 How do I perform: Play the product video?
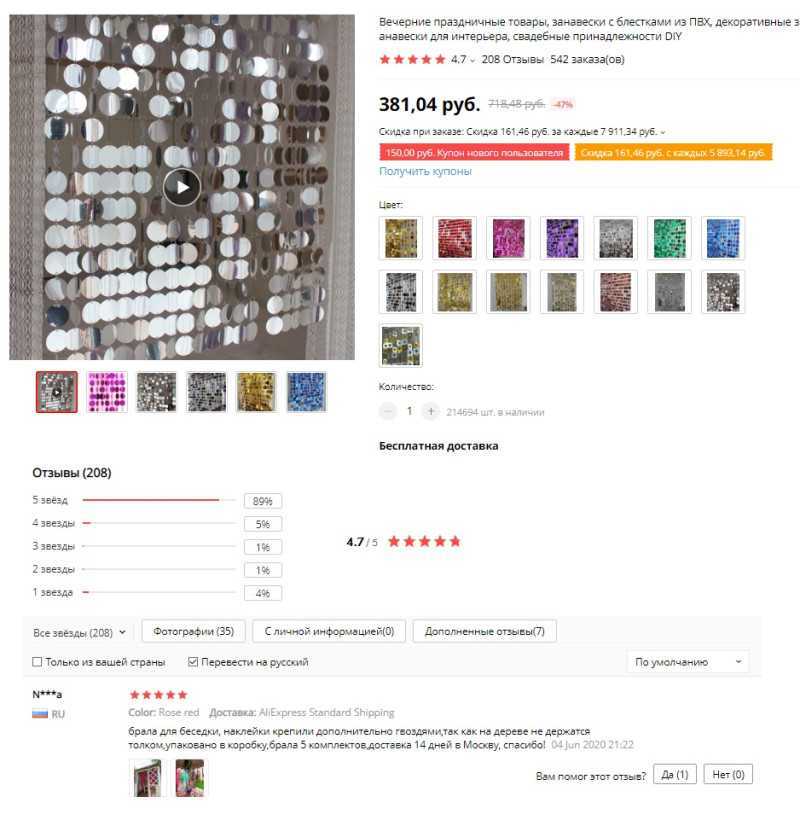click(182, 187)
